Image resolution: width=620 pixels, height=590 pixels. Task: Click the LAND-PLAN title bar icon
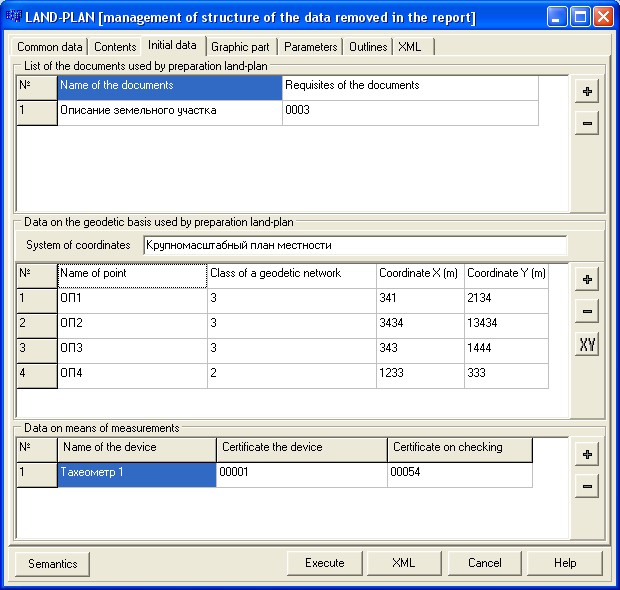pyautogui.click(x=14, y=17)
